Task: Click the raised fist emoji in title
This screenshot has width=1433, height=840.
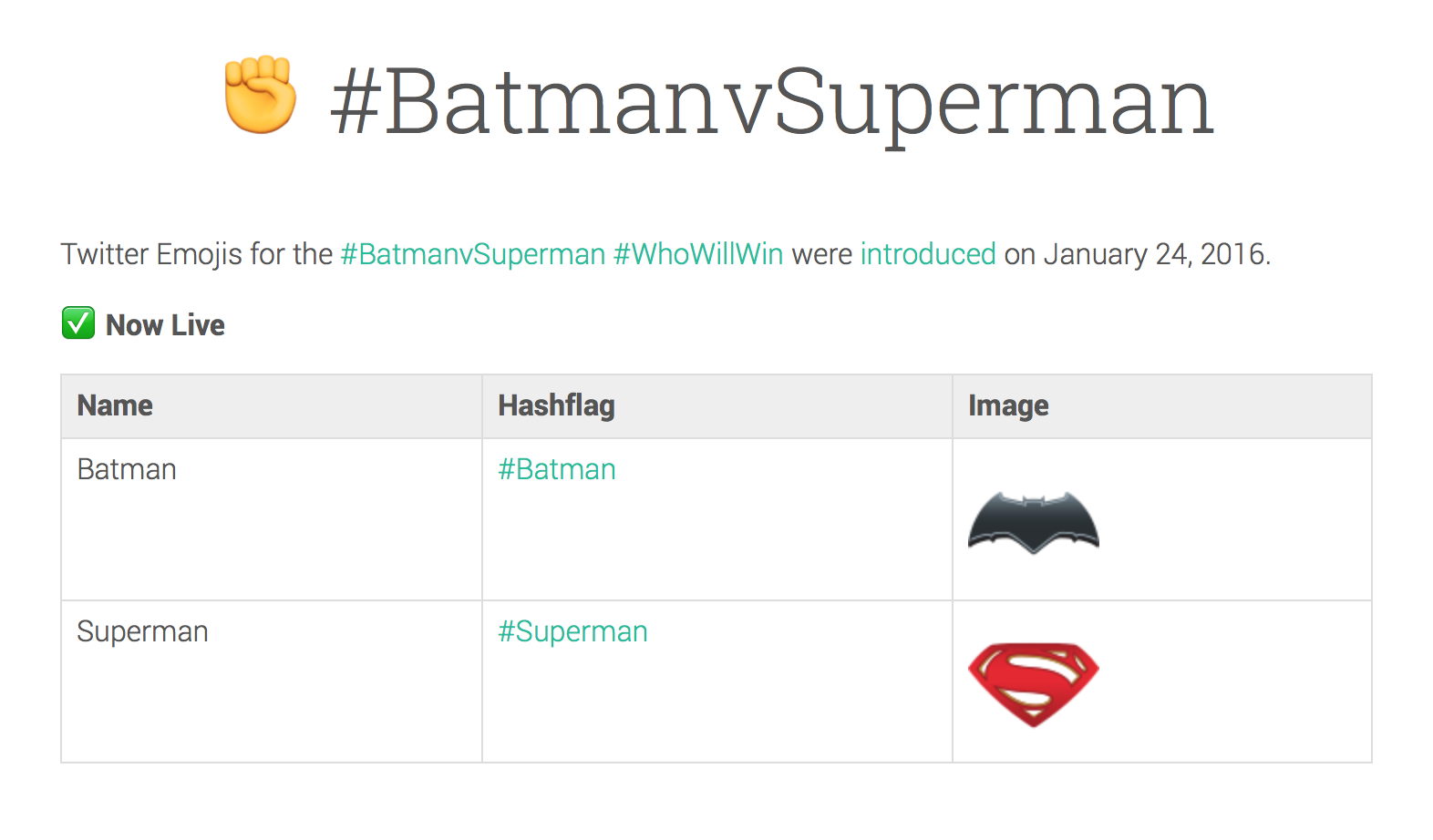Action: pyautogui.click(x=261, y=96)
